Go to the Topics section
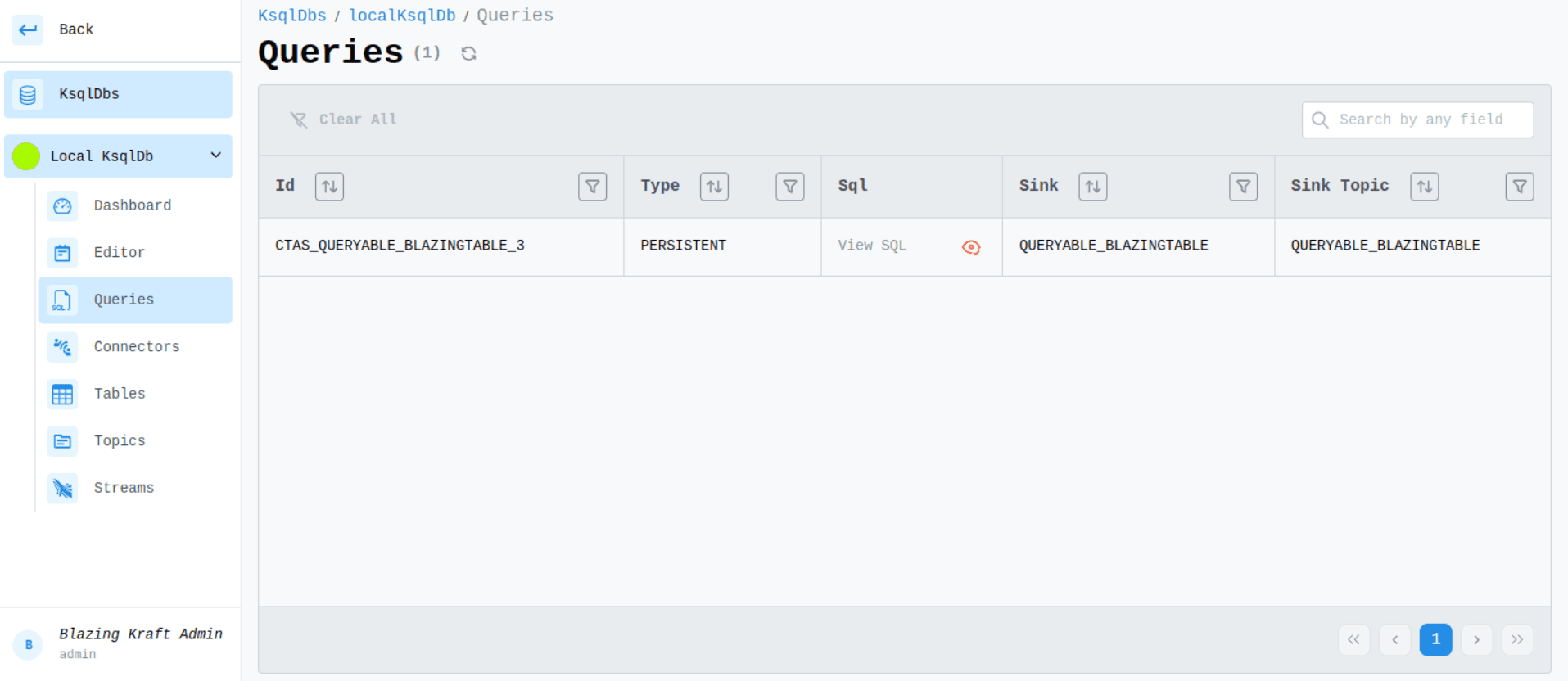Viewport: 1568px width, 681px height. point(120,441)
